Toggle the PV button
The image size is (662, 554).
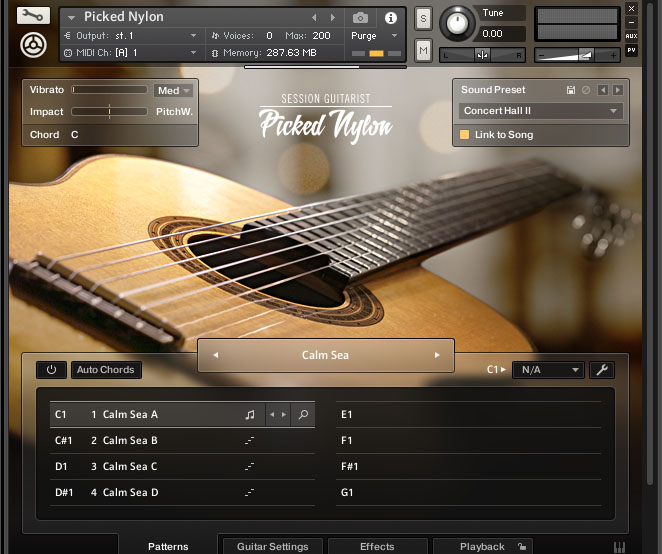tap(631, 50)
